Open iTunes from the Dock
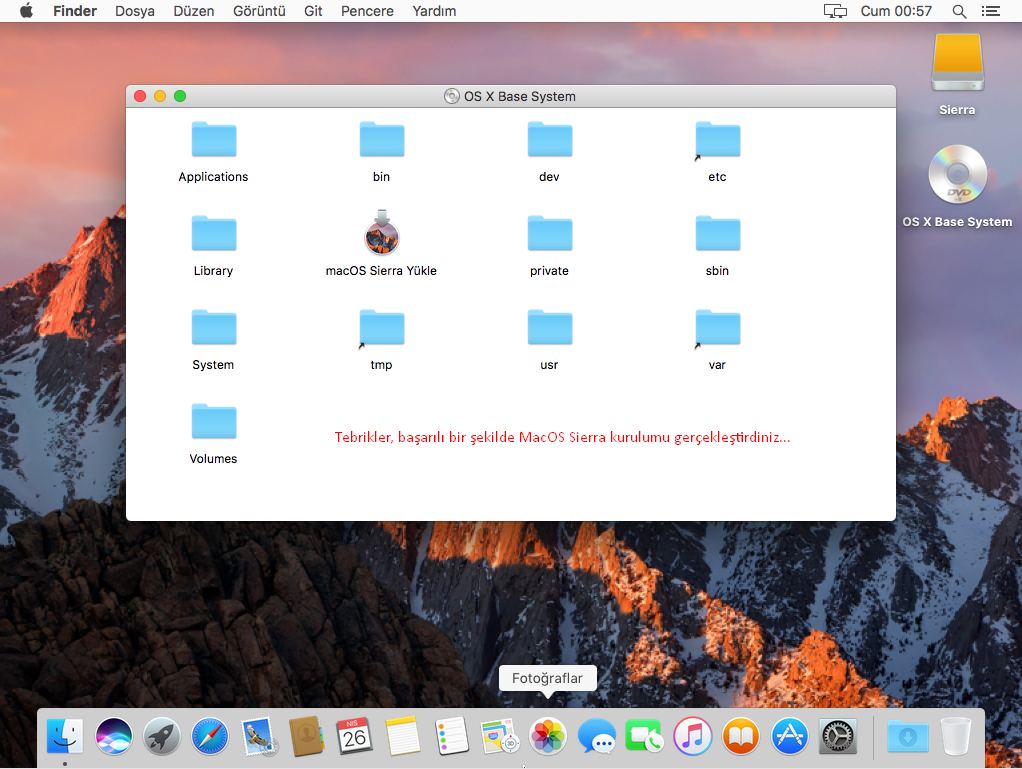This screenshot has height=769, width=1022. pos(692,738)
